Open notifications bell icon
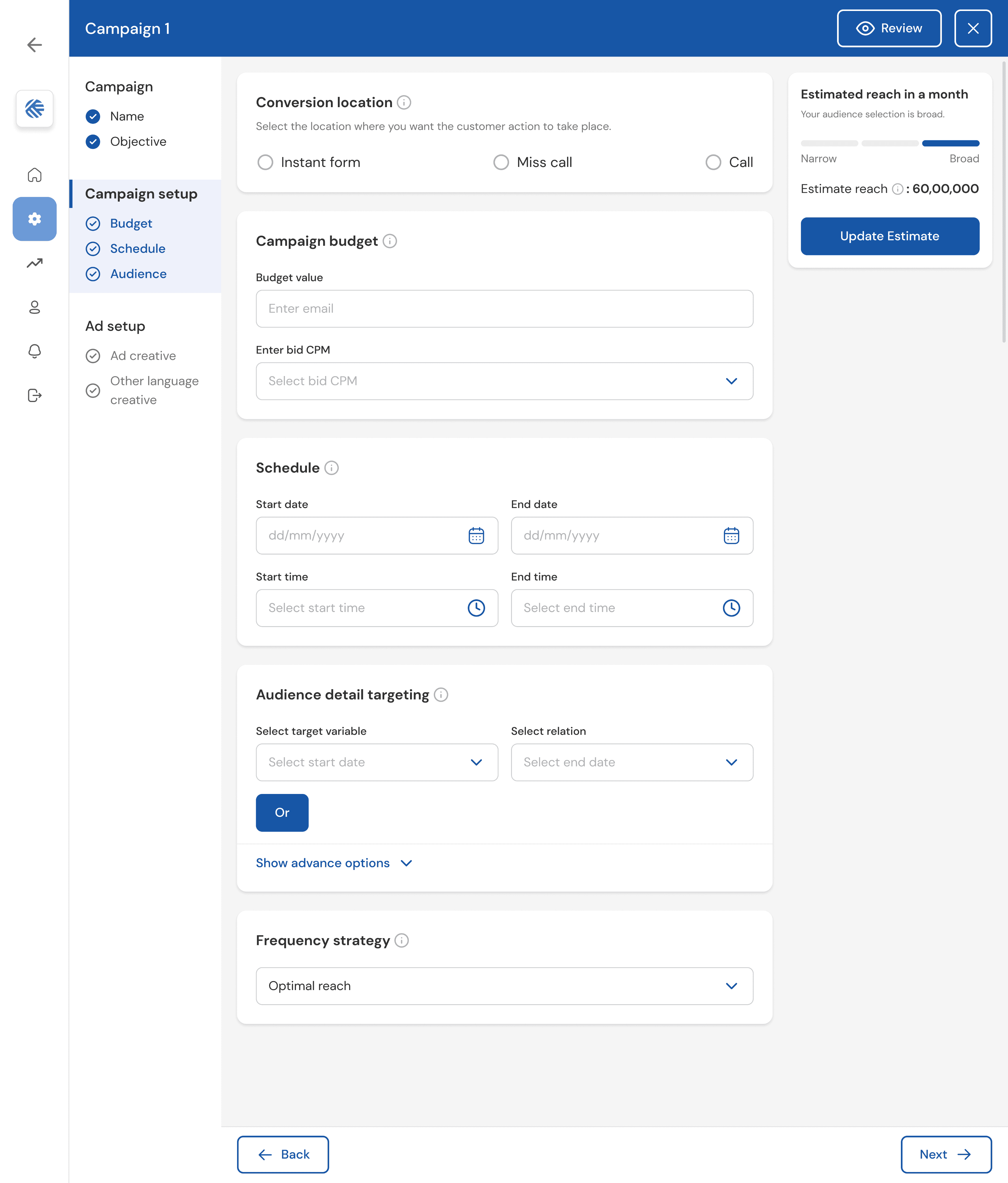This screenshot has width=1008, height=1183. (x=35, y=351)
